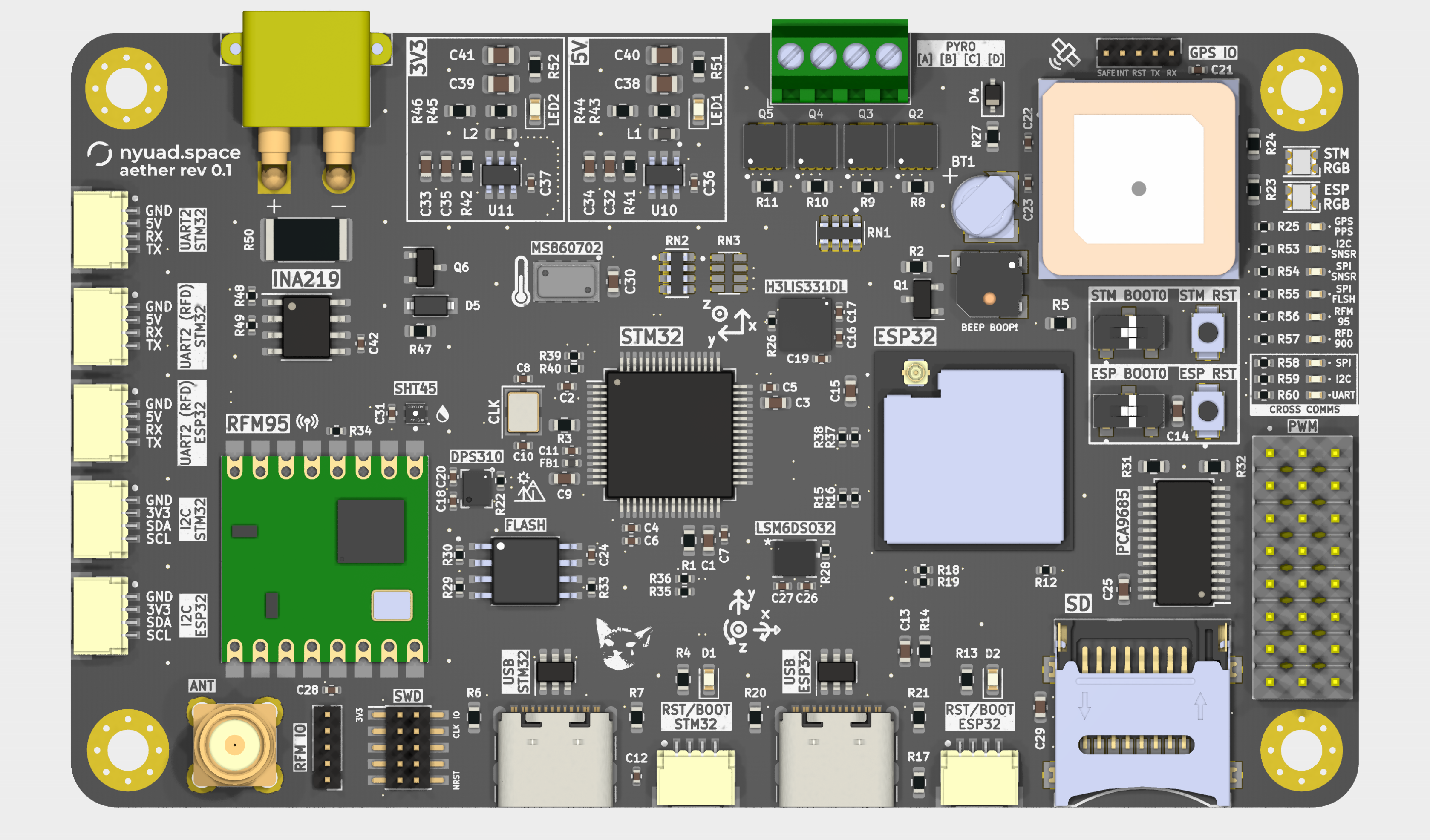Click the SWD debug header

point(409,748)
